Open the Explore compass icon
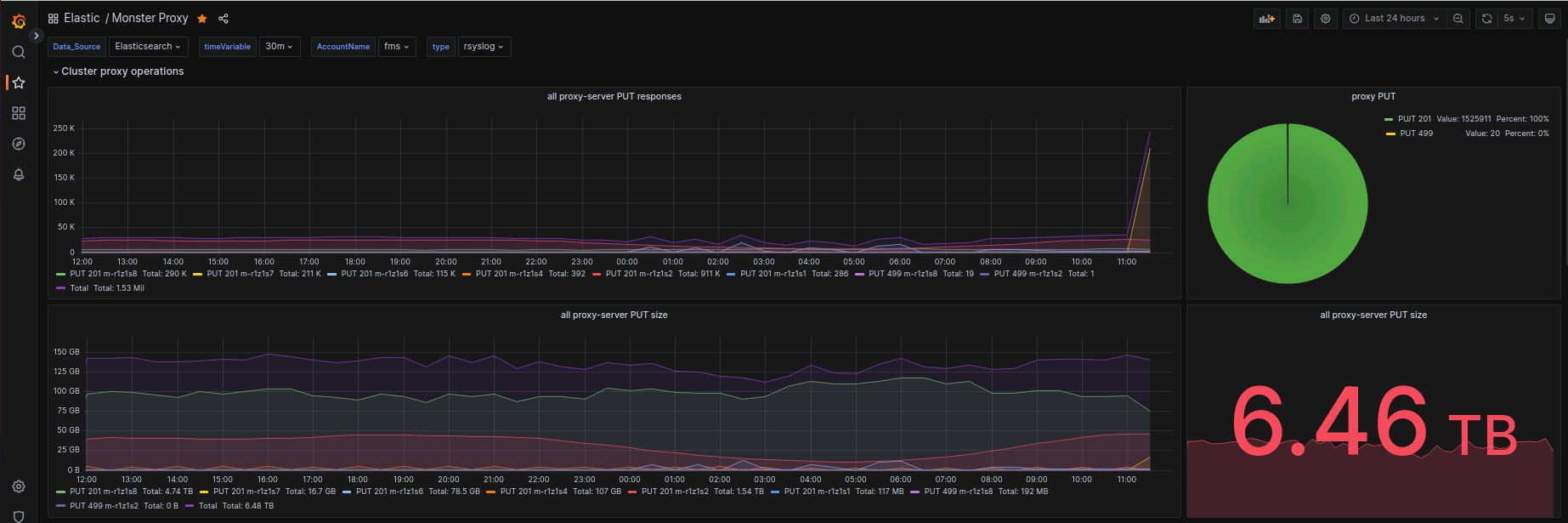The width and height of the screenshot is (1568, 523). tap(19, 144)
